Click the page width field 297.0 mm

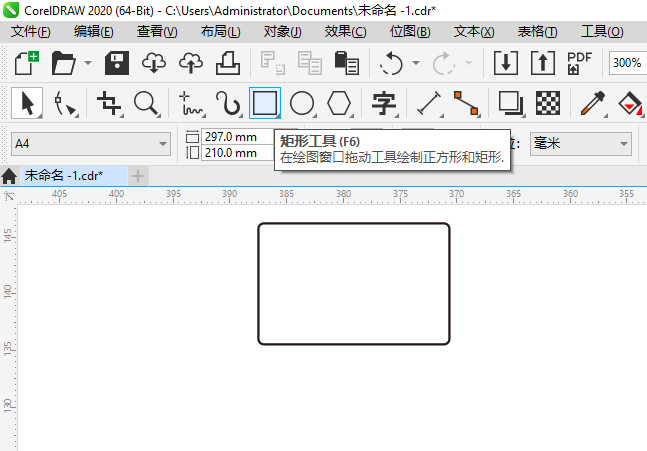[235, 136]
